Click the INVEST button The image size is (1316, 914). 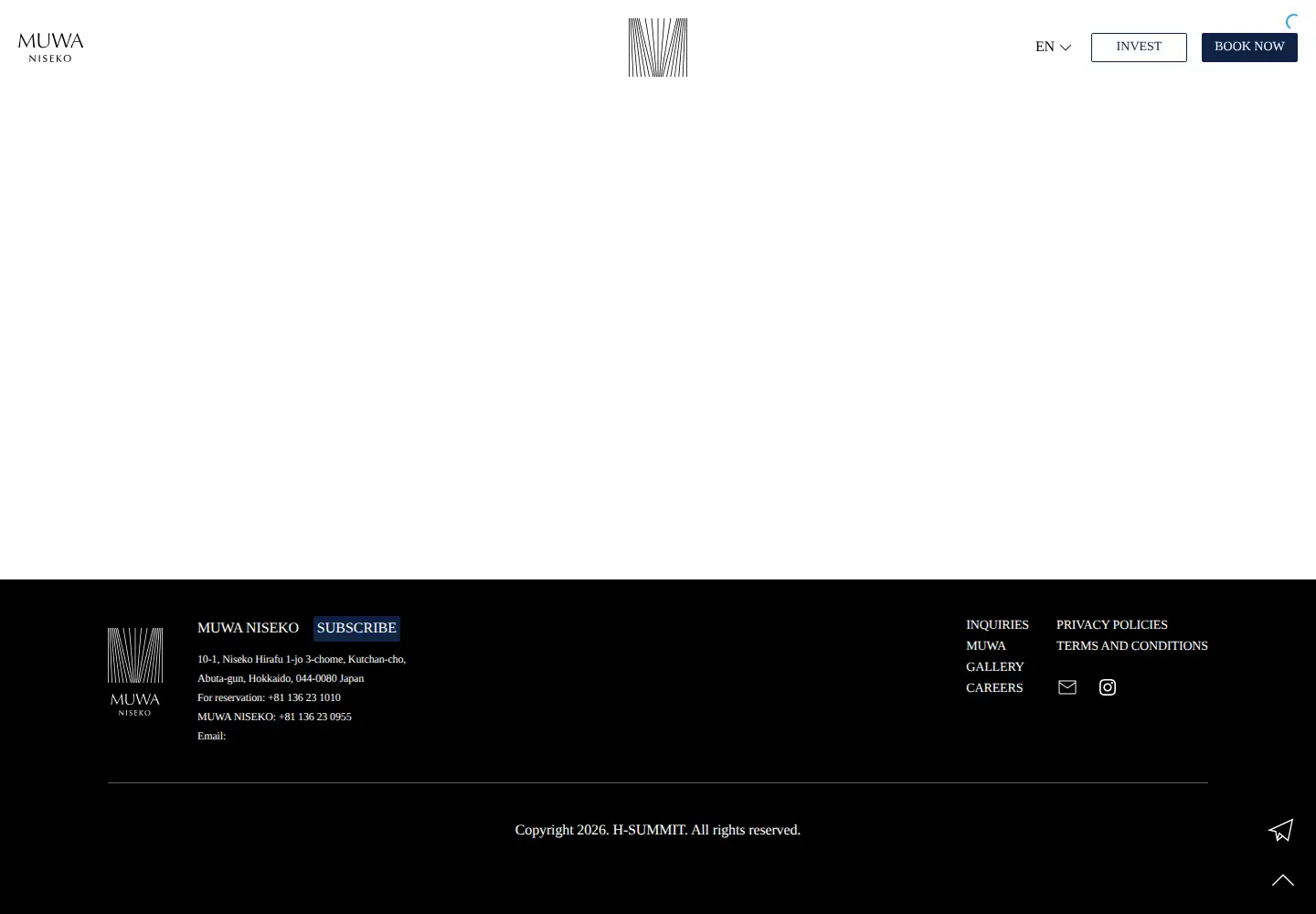tap(1139, 48)
